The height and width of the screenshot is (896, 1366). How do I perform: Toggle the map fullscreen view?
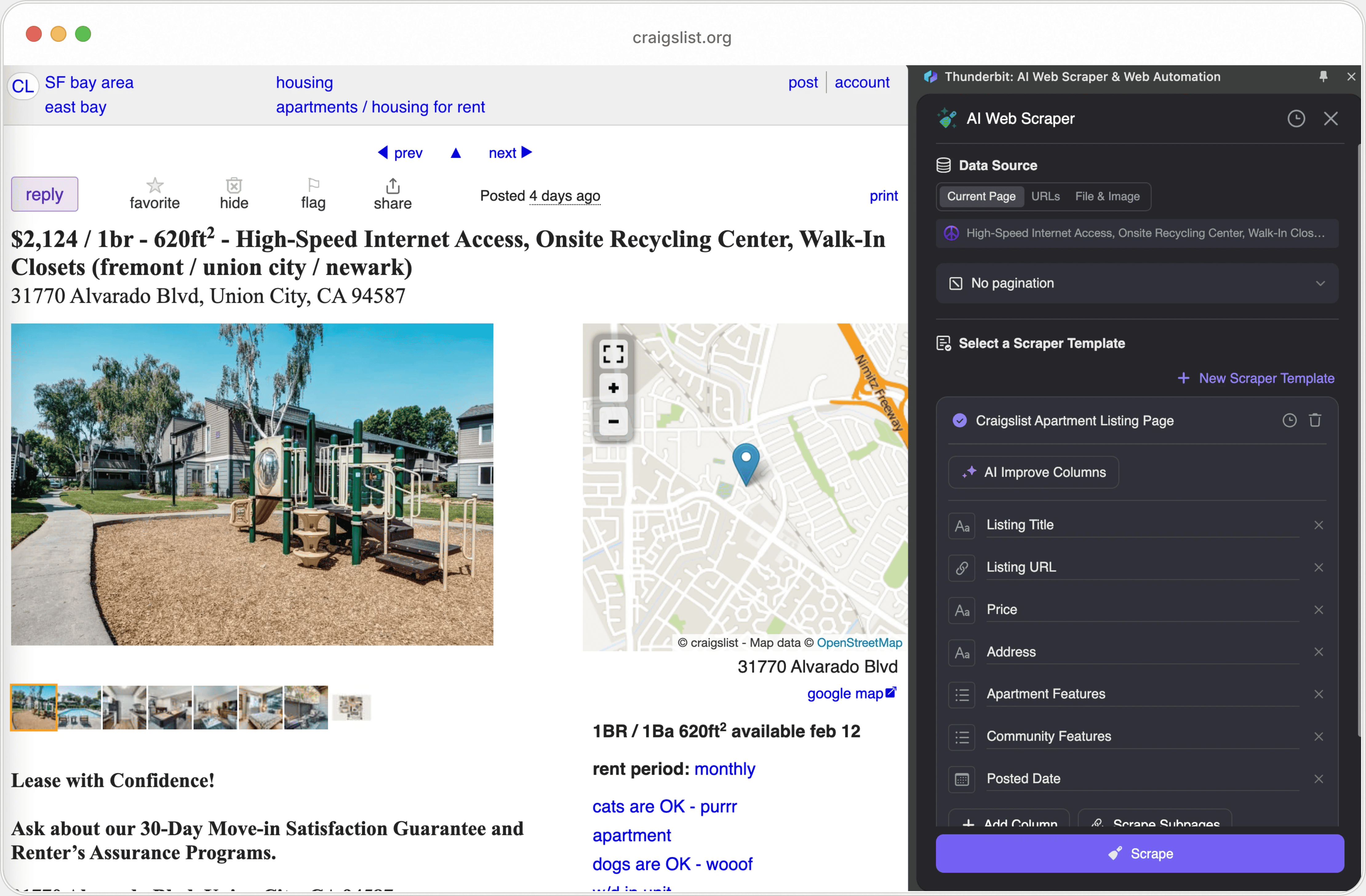[x=613, y=354]
